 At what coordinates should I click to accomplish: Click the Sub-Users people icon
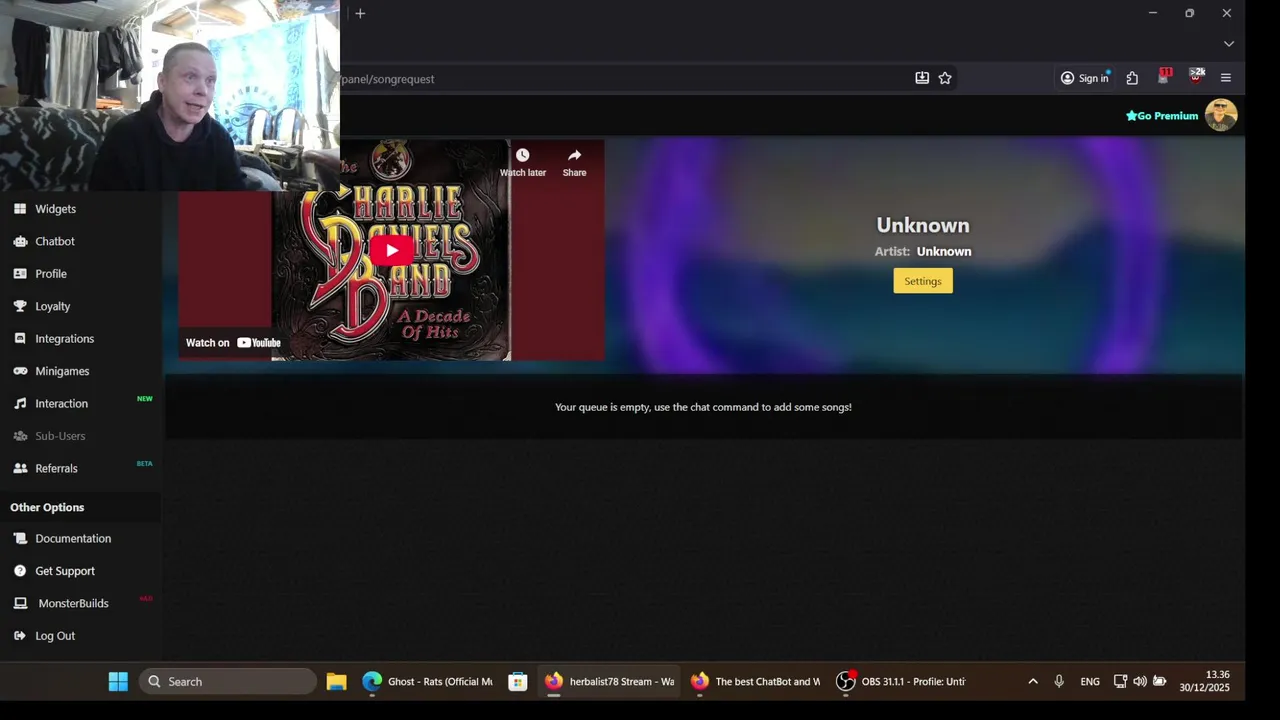[20, 436]
